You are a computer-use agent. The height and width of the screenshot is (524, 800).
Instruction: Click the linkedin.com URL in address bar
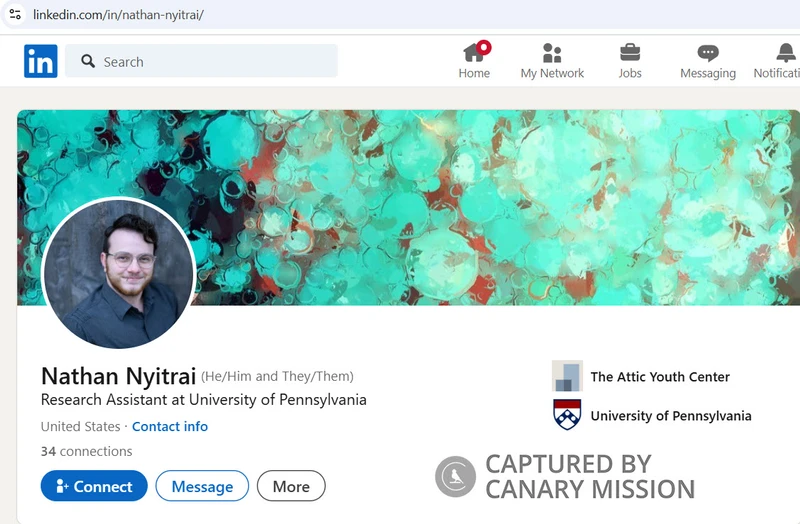118,15
